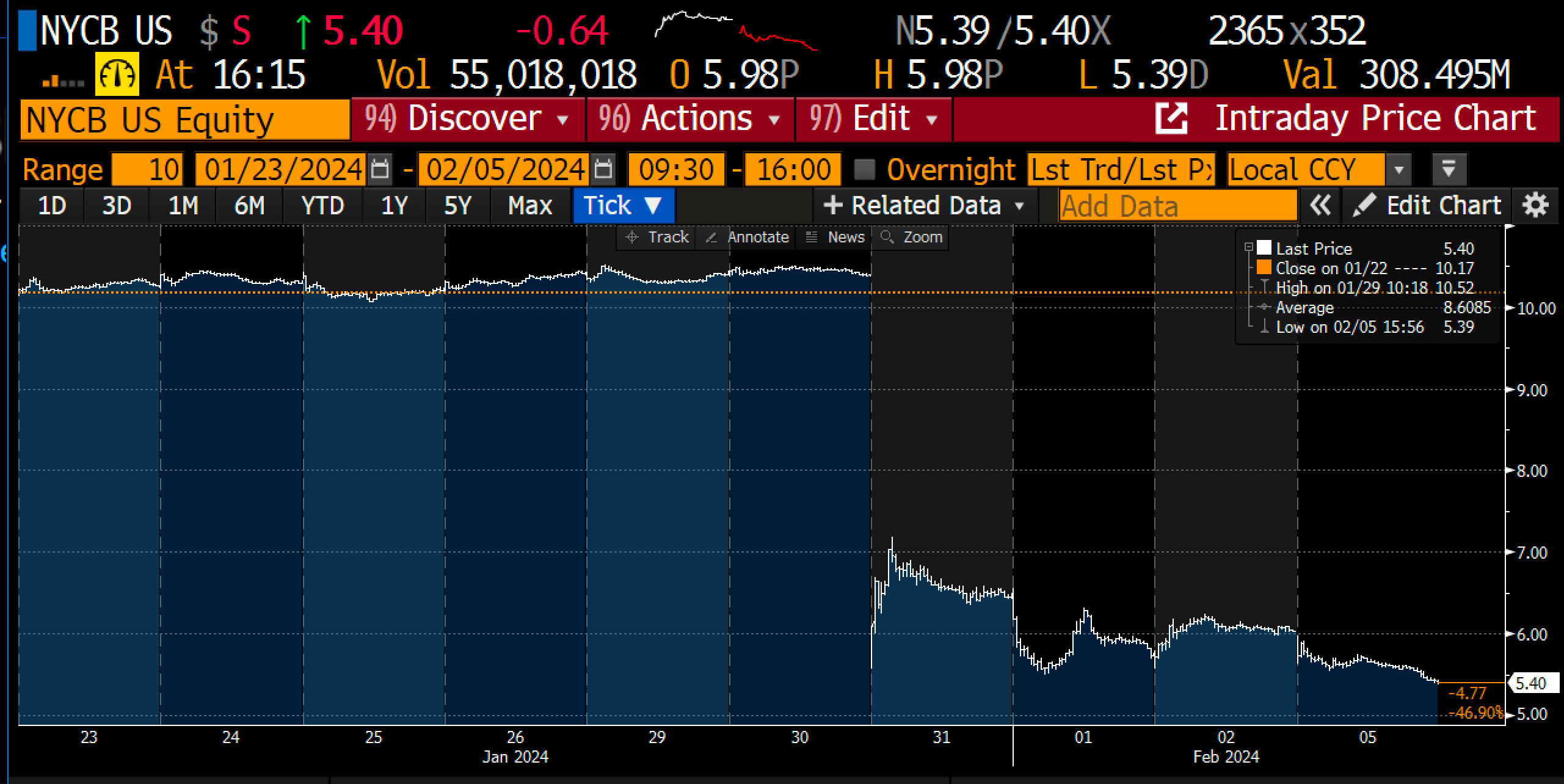This screenshot has height=784, width=1564.
Task: Expand the Related Data dropdown
Action: pos(925,206)
